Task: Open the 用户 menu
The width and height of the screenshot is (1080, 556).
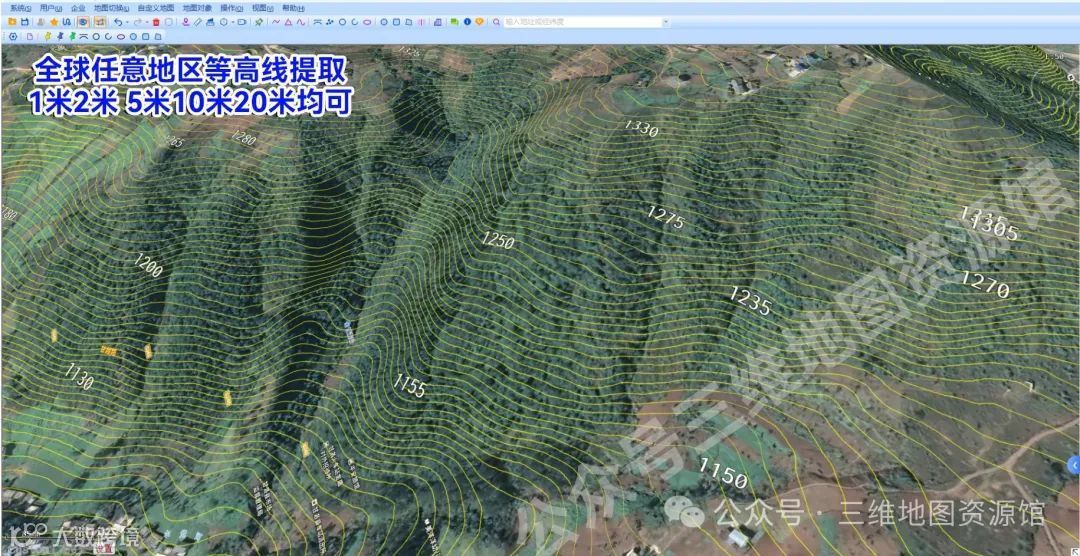Action: 51,8
